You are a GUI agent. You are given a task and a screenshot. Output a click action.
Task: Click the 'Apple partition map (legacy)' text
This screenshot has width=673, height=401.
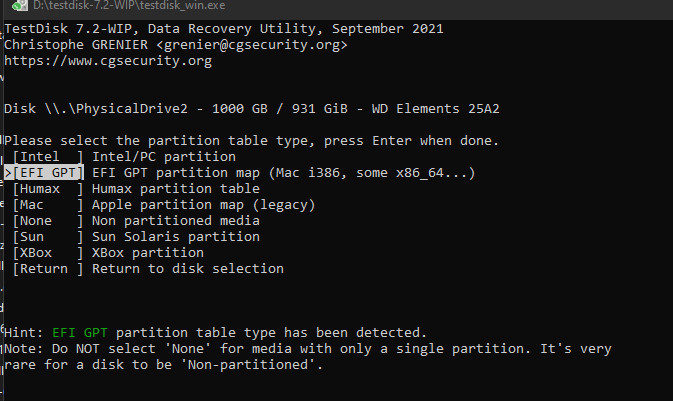click(x=200, y=205)
